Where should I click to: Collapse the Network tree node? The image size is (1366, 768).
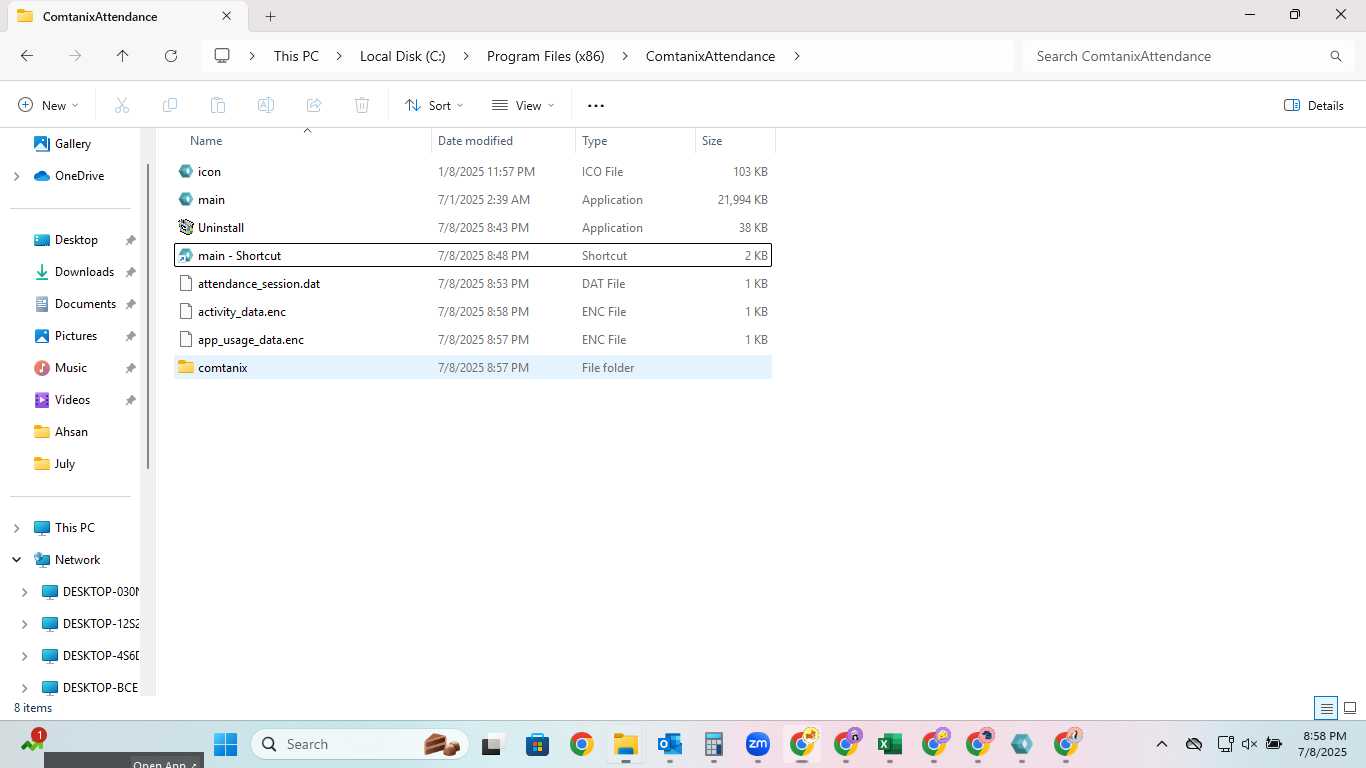coord(16,560)
